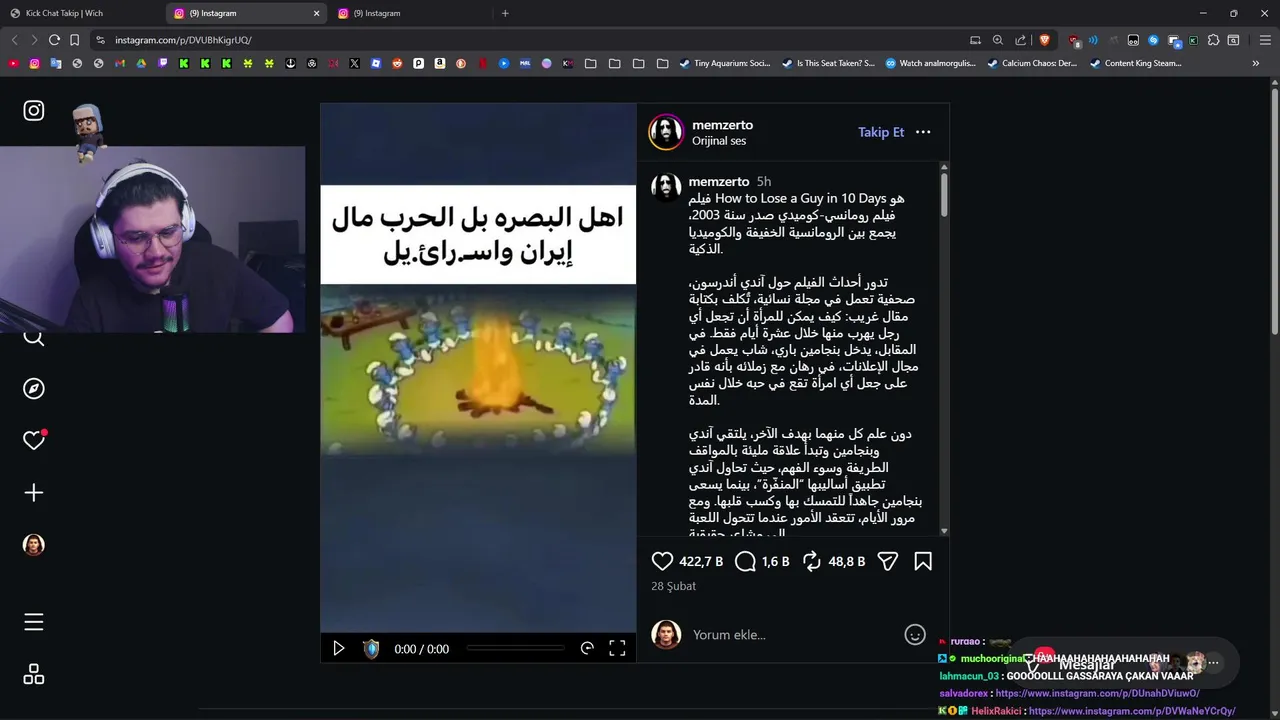1280x720 pixels.
Task: Create new post with plus icon
Action: (x=34, y=493)
